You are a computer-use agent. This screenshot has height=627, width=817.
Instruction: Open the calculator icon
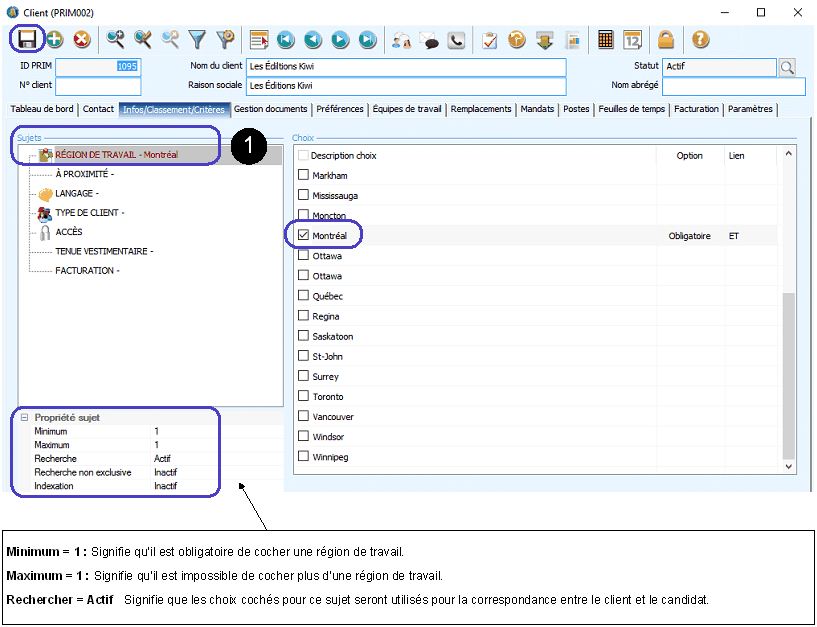point(605,40)
